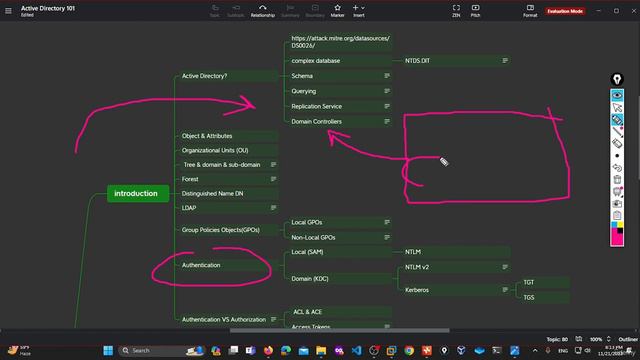Pick the yellow color swatch
The image size is (640, 360).
click(620, 225)
